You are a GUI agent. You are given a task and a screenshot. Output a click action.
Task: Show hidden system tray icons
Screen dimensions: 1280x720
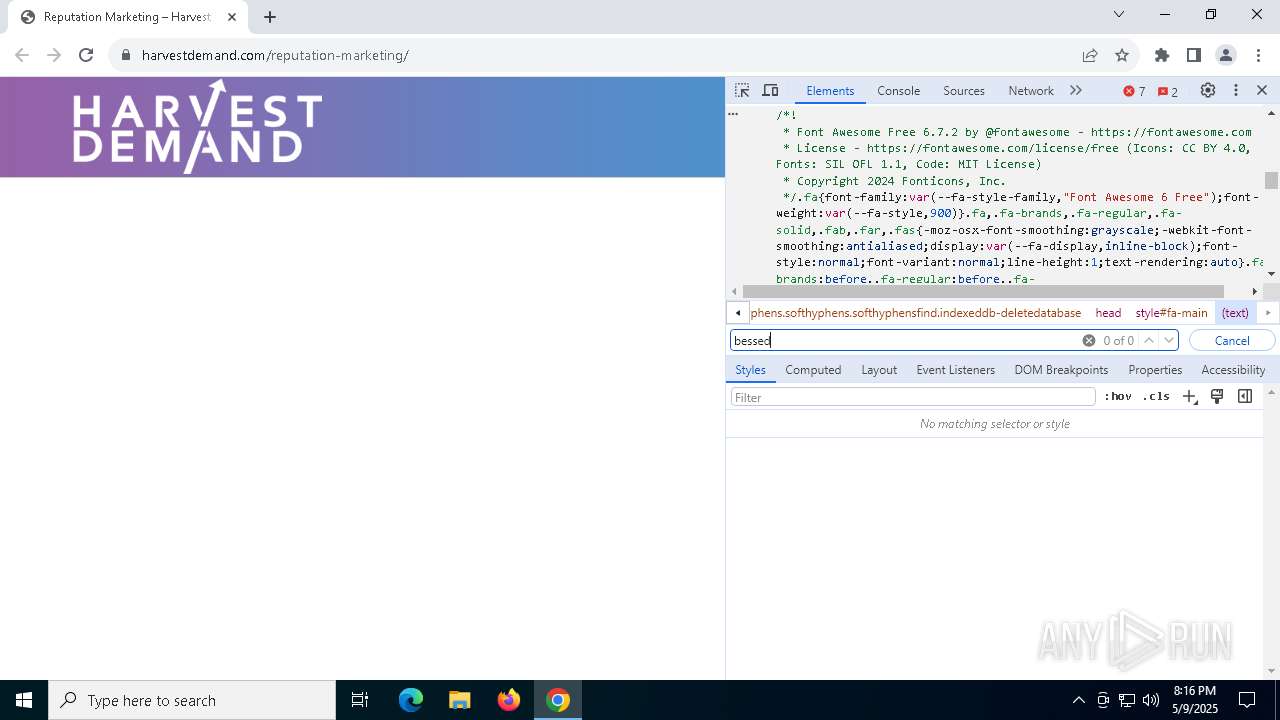click(x=1078, y=700)
